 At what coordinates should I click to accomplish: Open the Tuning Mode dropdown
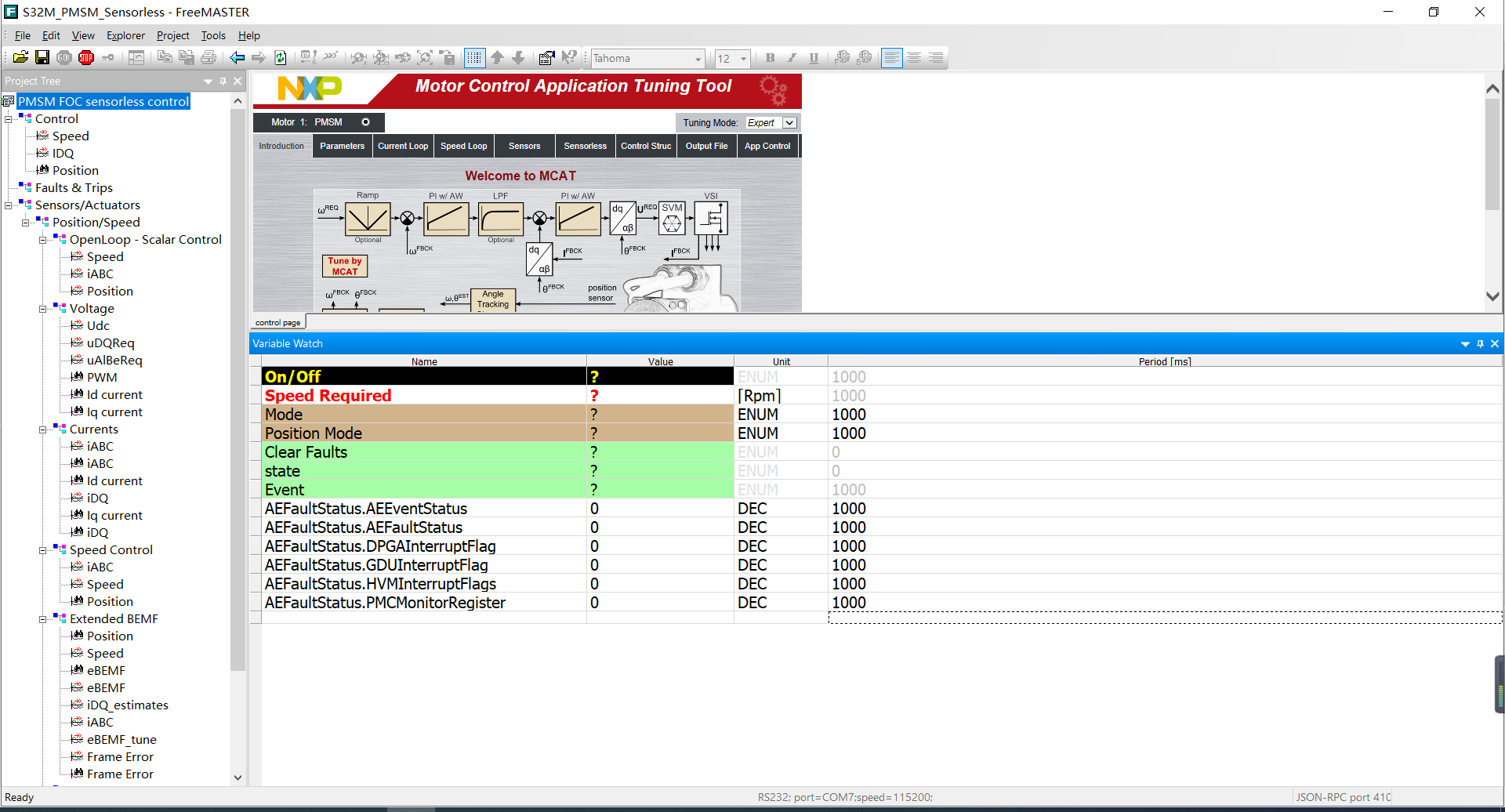pyautogui.click(x=790, y=123)
